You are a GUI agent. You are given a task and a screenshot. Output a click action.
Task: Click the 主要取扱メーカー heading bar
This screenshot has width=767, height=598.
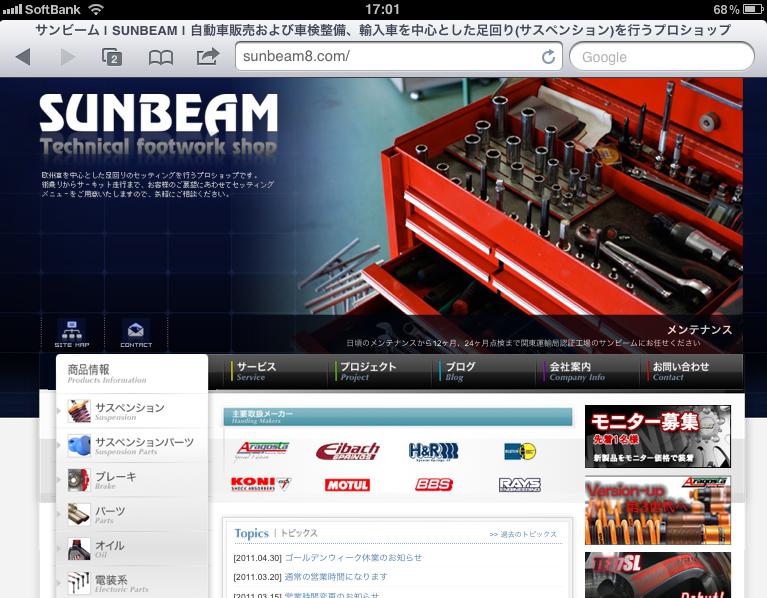tap(398, 417)
